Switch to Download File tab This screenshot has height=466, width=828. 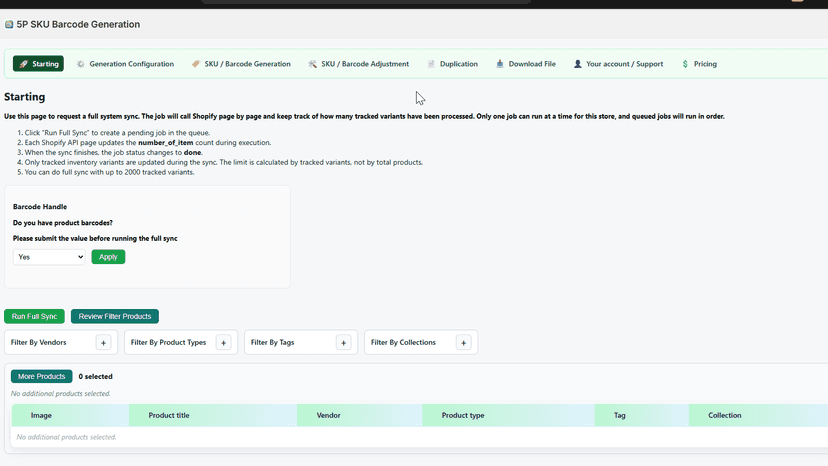pyautogui.click(x=526, y=64)
